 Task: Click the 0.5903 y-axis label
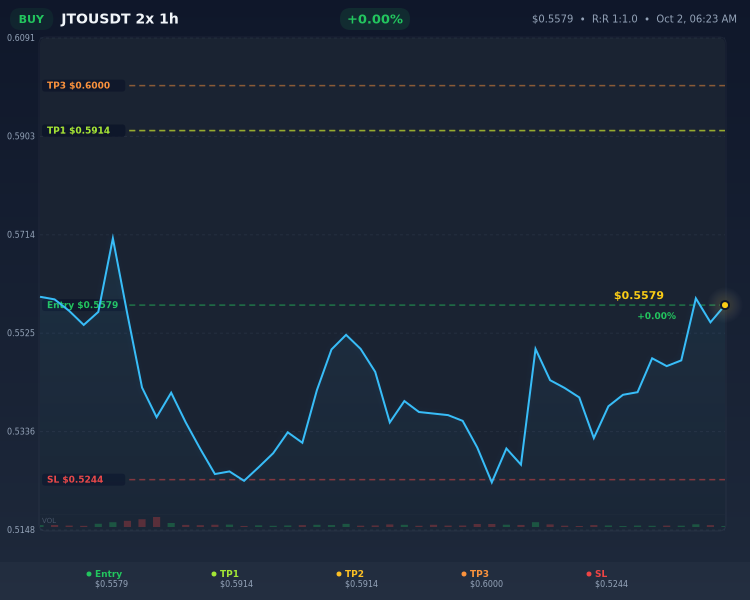(21, 136)
